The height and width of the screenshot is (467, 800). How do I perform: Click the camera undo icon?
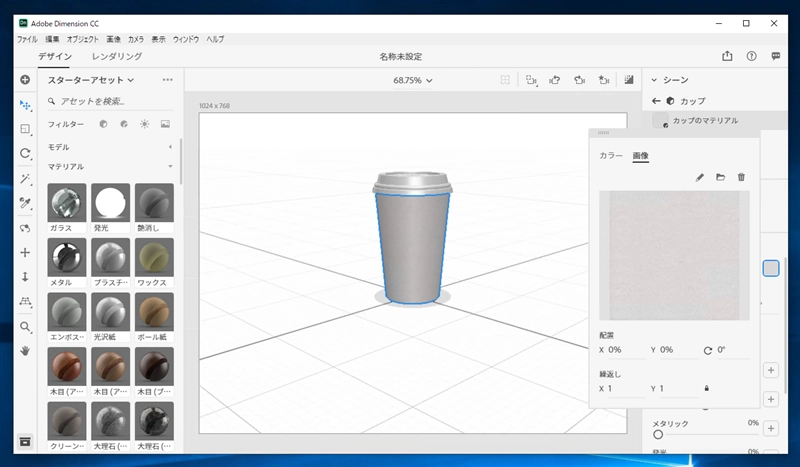555,80
